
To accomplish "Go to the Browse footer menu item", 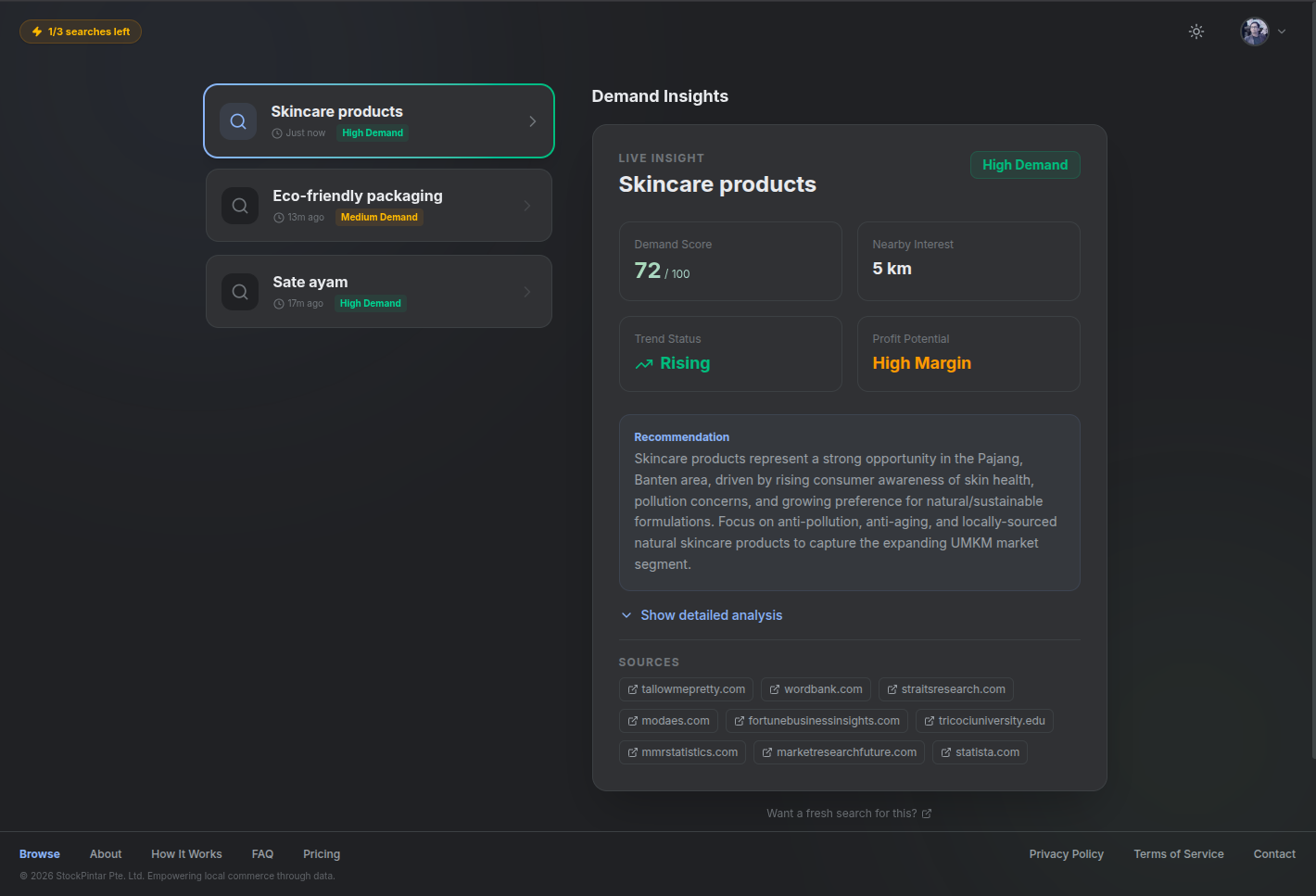I will tap(40, 854).
